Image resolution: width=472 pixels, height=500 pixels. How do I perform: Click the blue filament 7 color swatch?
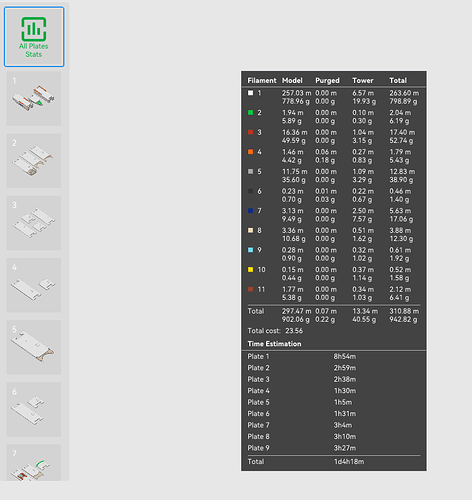pyautogui.click(x=250, y=211)
